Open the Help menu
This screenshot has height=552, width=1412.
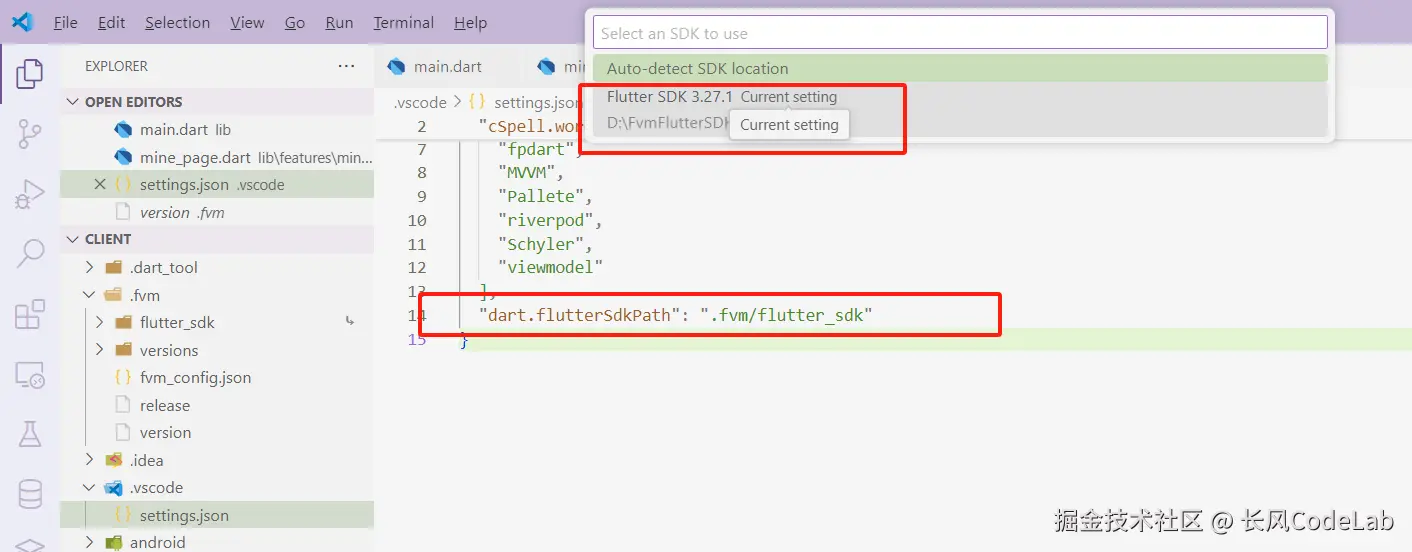tap(470, 22)
